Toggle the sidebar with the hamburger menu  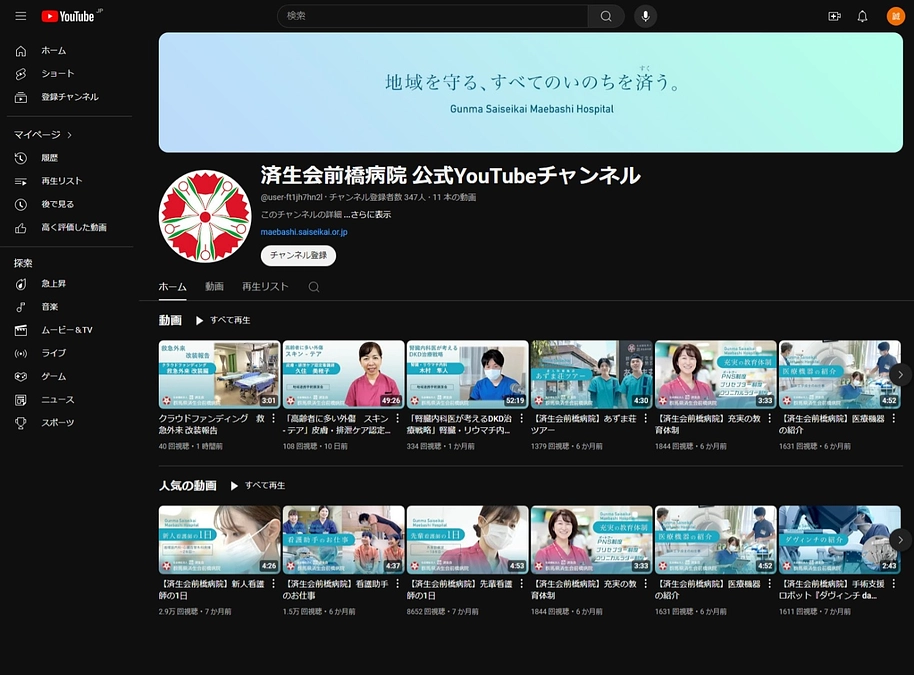[20, 16]
